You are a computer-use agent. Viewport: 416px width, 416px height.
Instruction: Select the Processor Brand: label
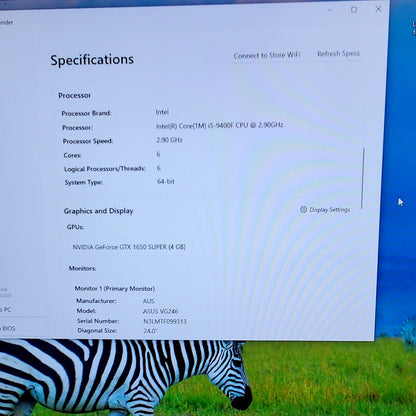(86, 113)
